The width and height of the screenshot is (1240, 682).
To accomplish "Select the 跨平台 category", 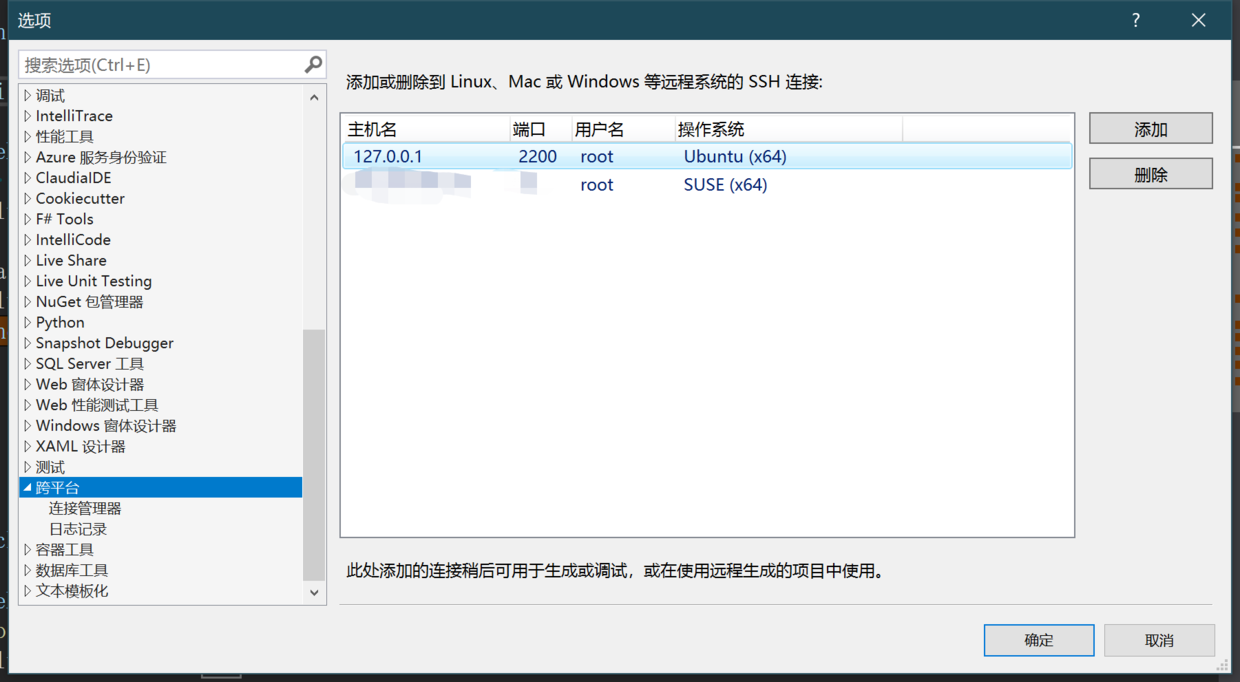I will pos(161,488).
